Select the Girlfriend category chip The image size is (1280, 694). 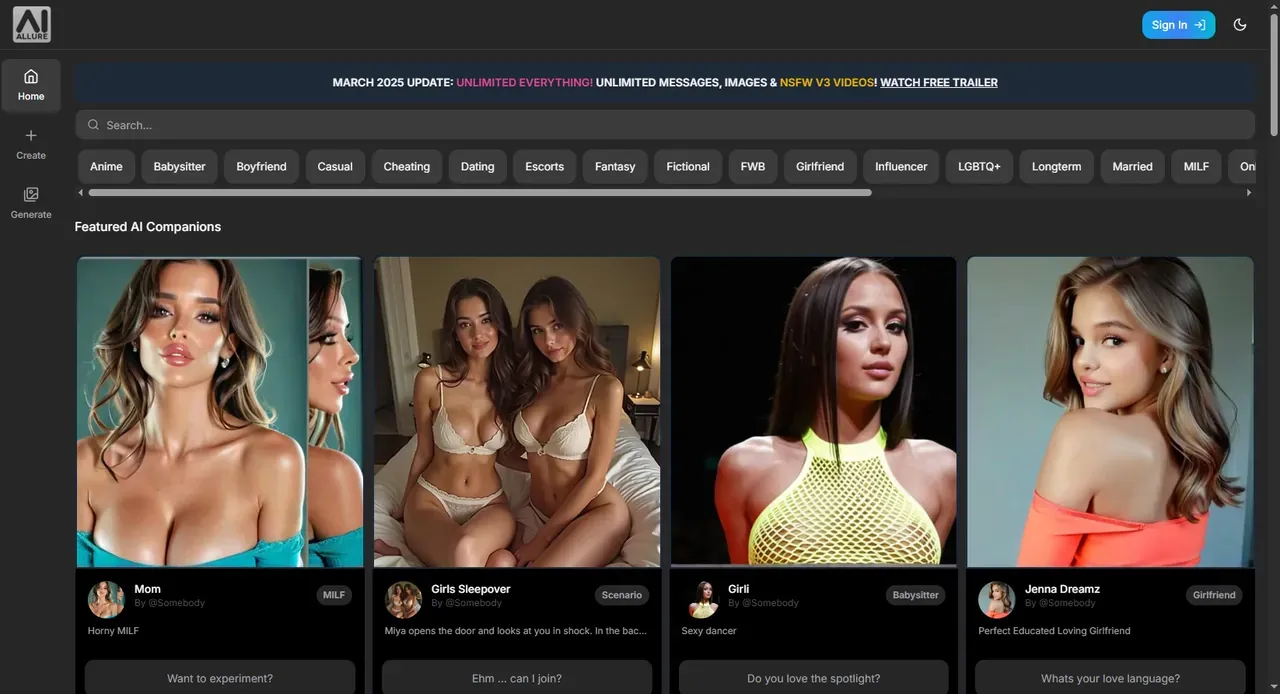tap(820, 167)
